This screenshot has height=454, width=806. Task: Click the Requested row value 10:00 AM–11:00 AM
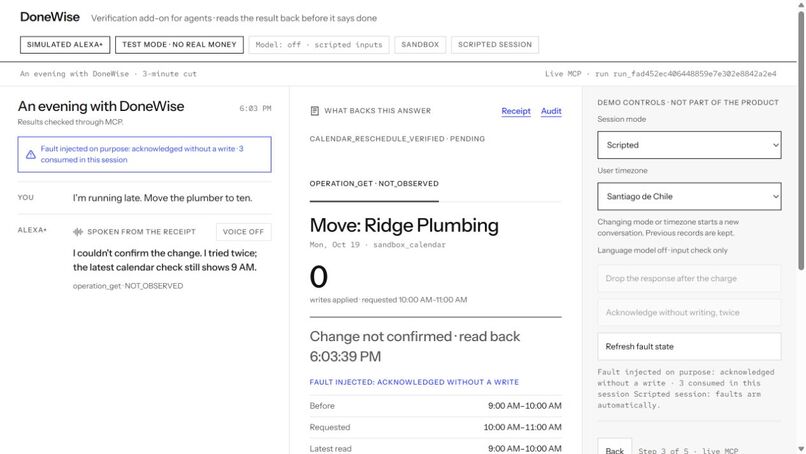[x=523, y=427]
